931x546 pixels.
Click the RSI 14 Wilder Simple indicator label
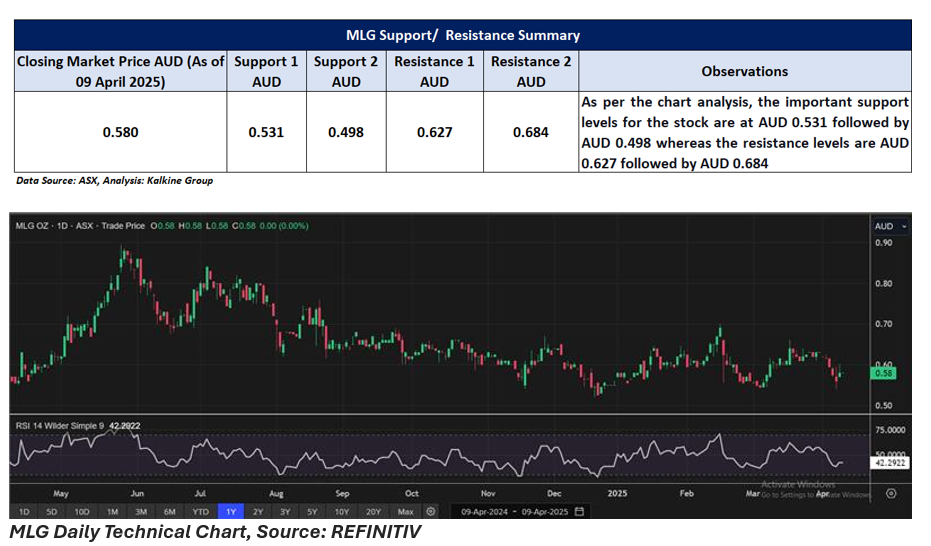[x=60, y=426]
